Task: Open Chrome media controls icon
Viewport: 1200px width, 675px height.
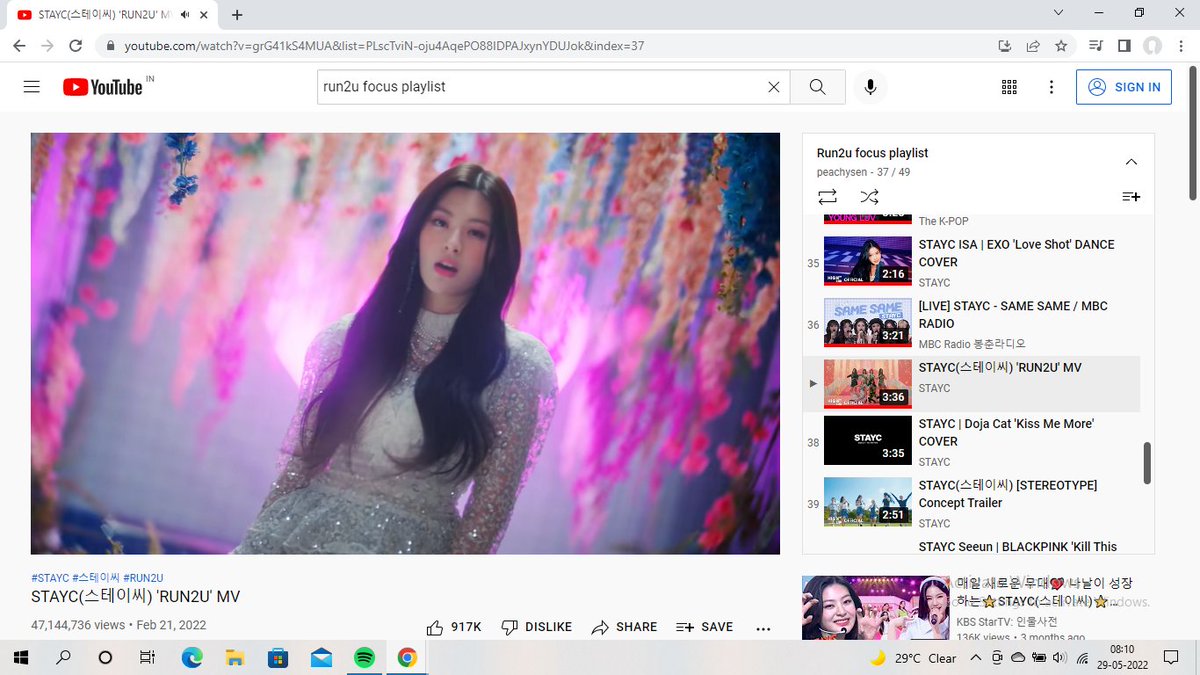Action: [x=1096, y=46]
